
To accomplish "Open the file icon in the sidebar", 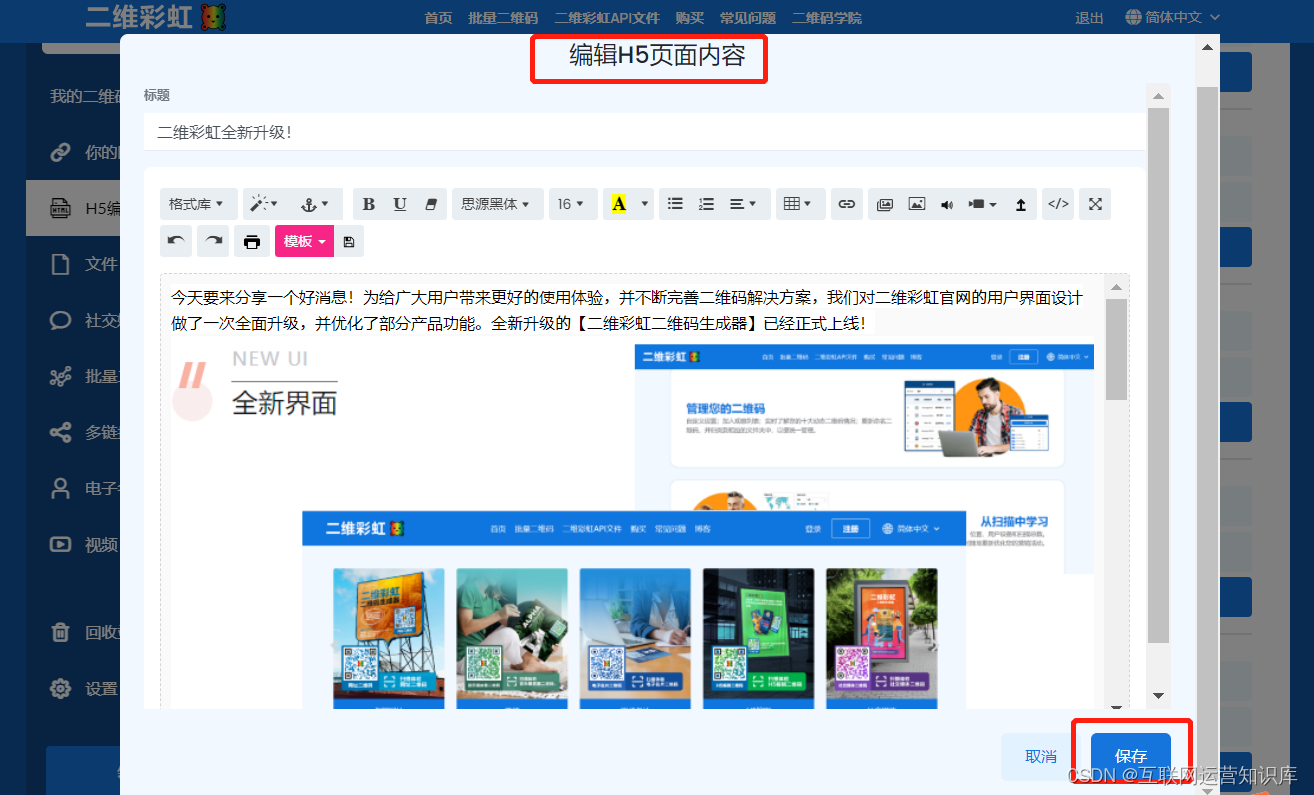I will (x=61, y=264).
